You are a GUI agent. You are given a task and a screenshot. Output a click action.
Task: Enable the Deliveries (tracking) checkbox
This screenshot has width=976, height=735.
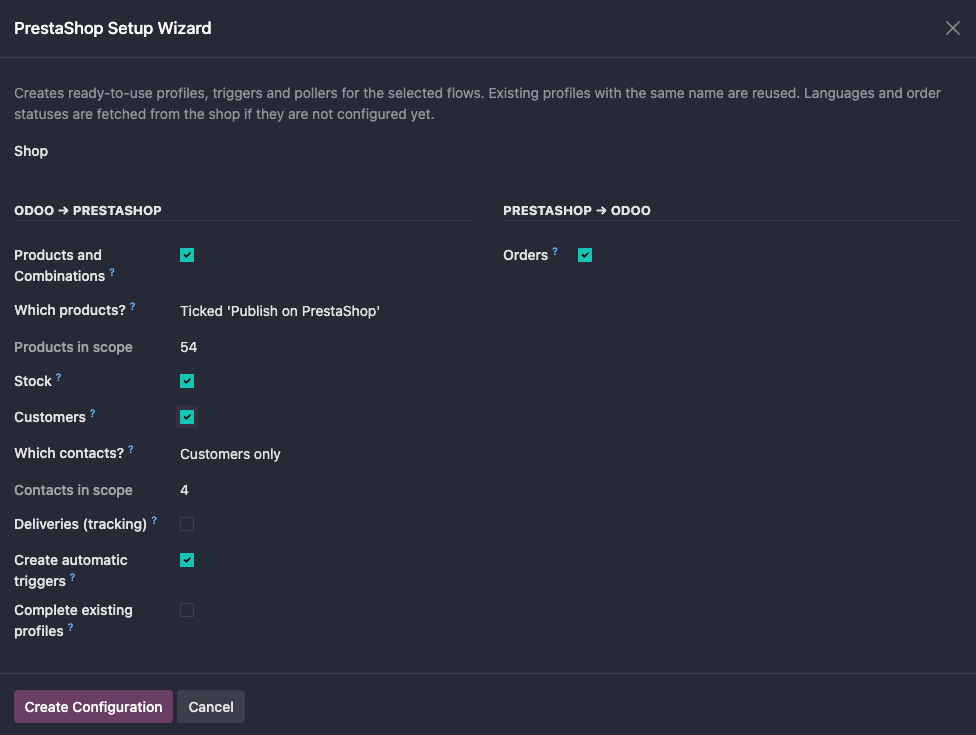point(187,524)
